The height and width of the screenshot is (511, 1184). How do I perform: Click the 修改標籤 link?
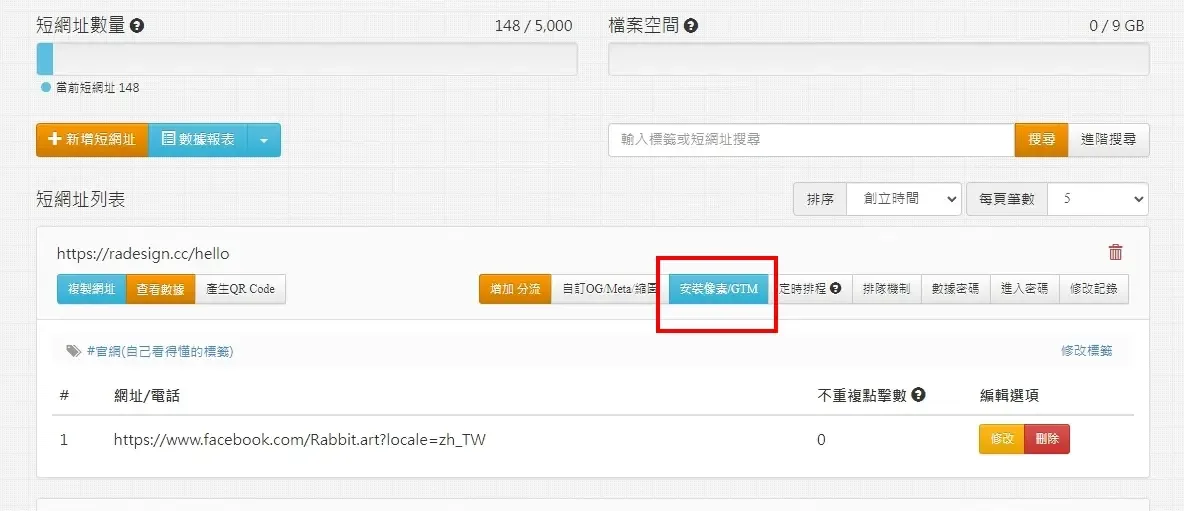pos(1087,351)
